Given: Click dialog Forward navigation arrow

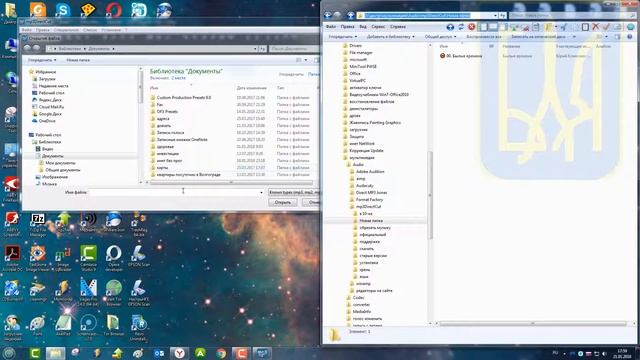Looking at the screenshot, I should [x=36, y=48].
